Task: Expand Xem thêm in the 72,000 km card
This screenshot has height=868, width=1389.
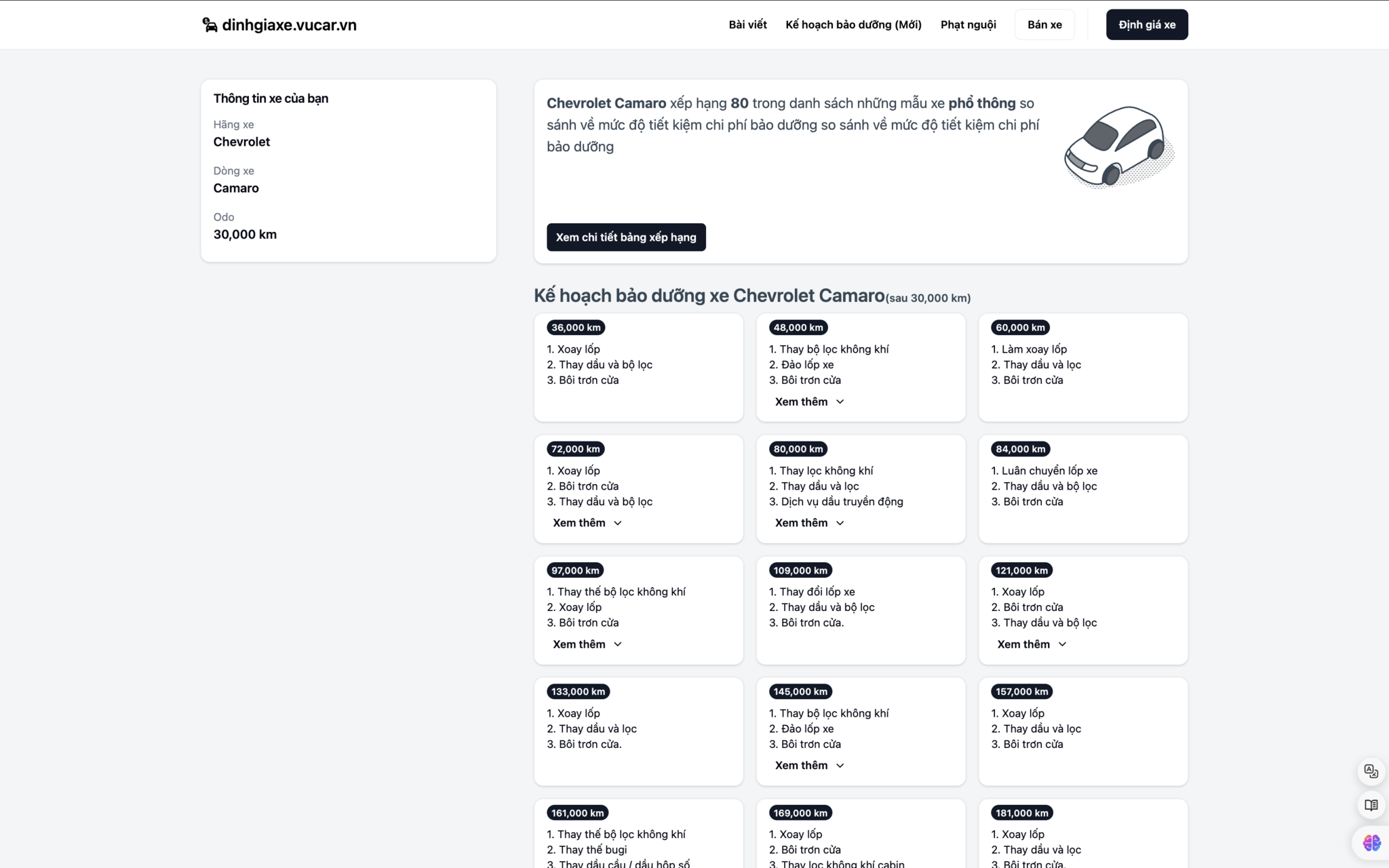Action: click(587, 523)
